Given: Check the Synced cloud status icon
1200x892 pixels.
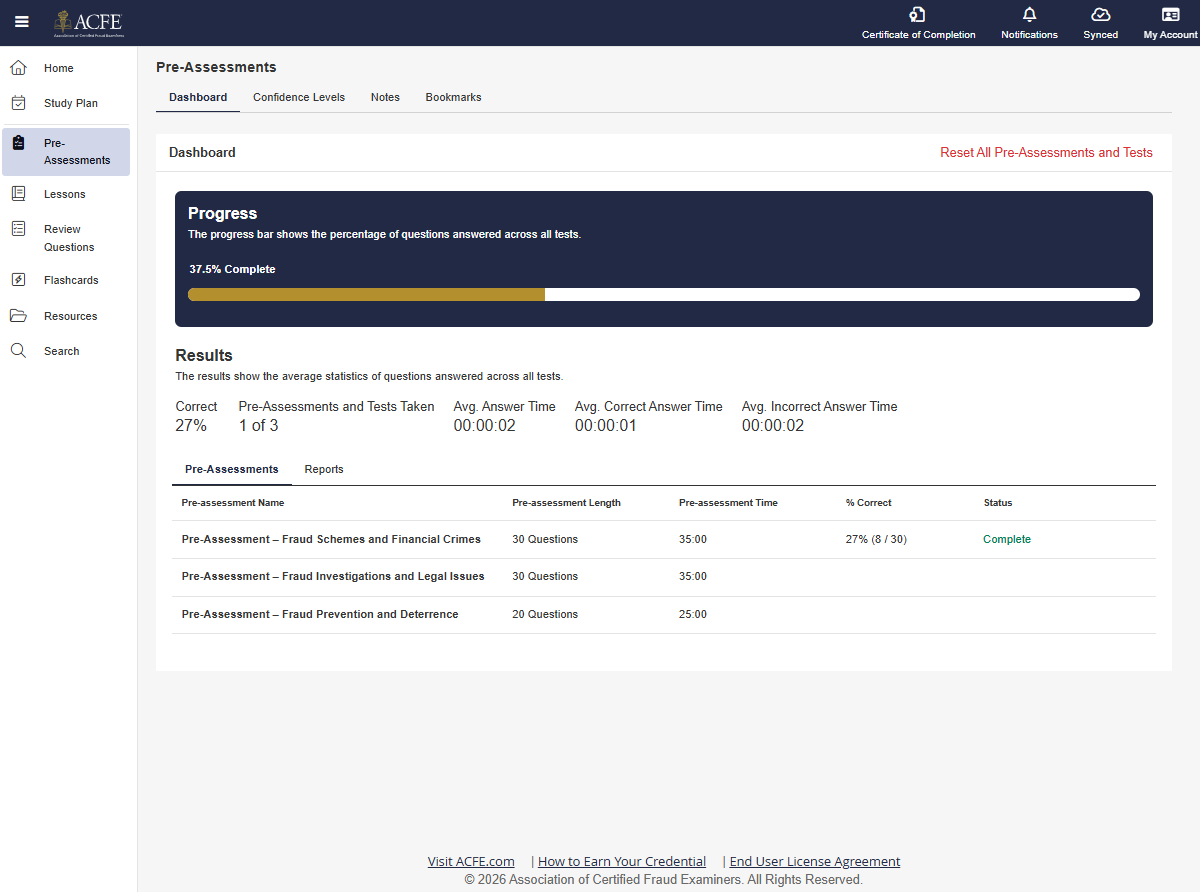Looking at the screenshot, I should (x=1100, y=15).
